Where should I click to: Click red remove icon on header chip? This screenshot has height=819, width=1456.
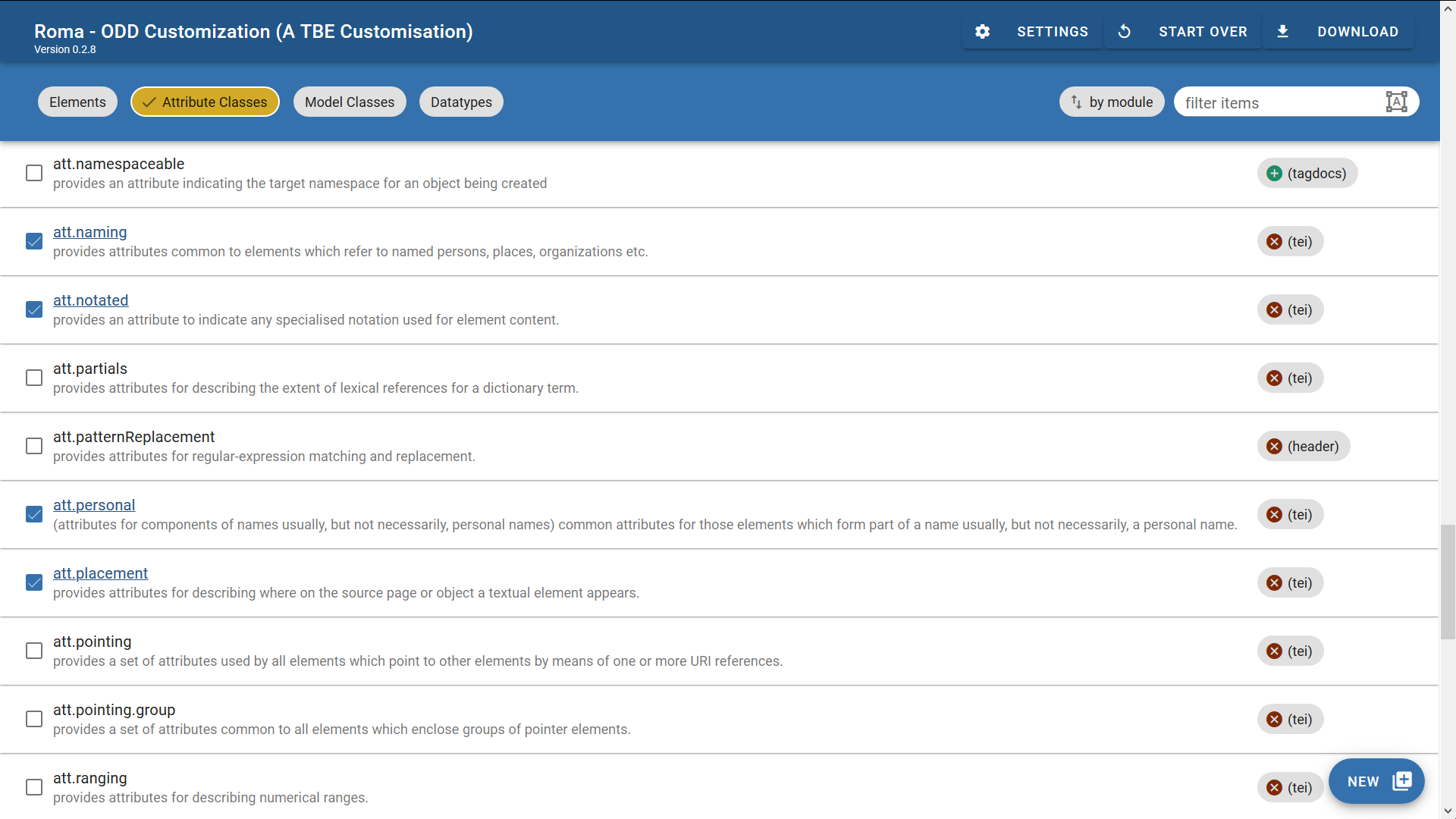coord(1275,447)
